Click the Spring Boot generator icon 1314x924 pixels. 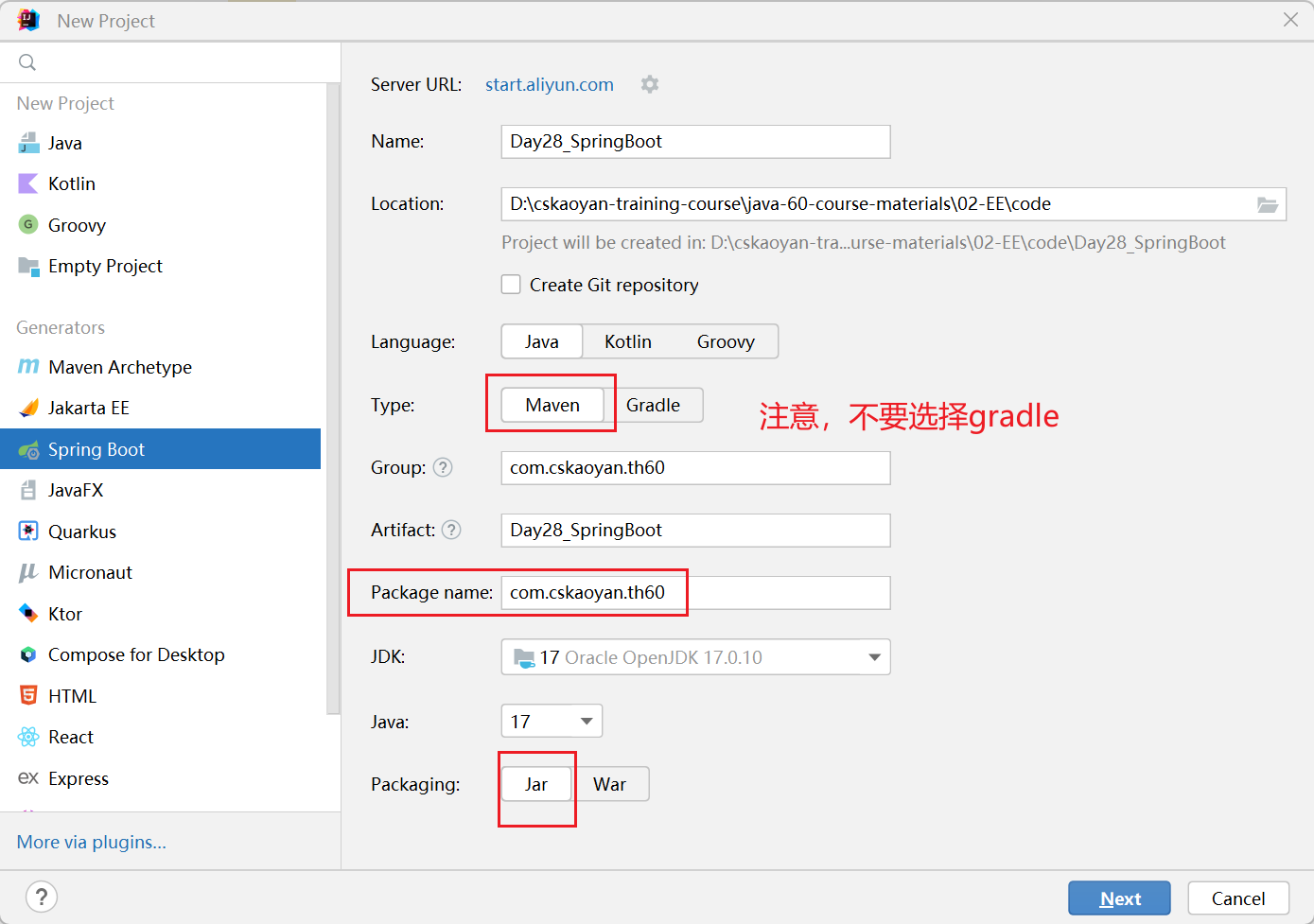click(28, 449)
